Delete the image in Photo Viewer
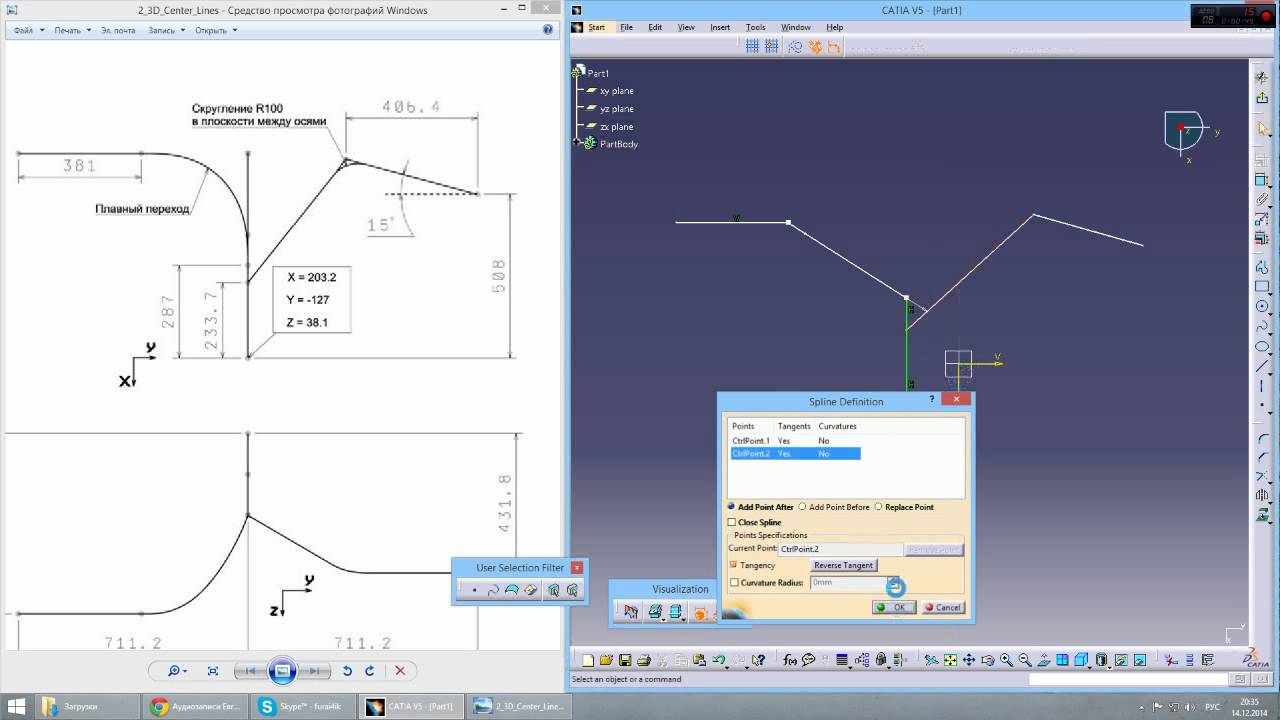The width and height of the screenshot is (1280, 720). pyautogui.click(x=400, y=671)
